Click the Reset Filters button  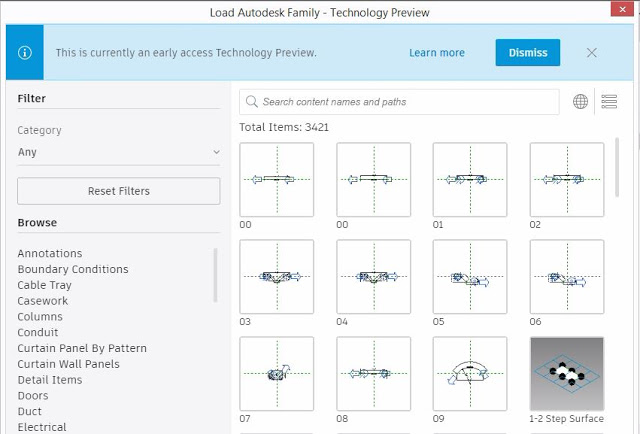[x=119, y=191]
